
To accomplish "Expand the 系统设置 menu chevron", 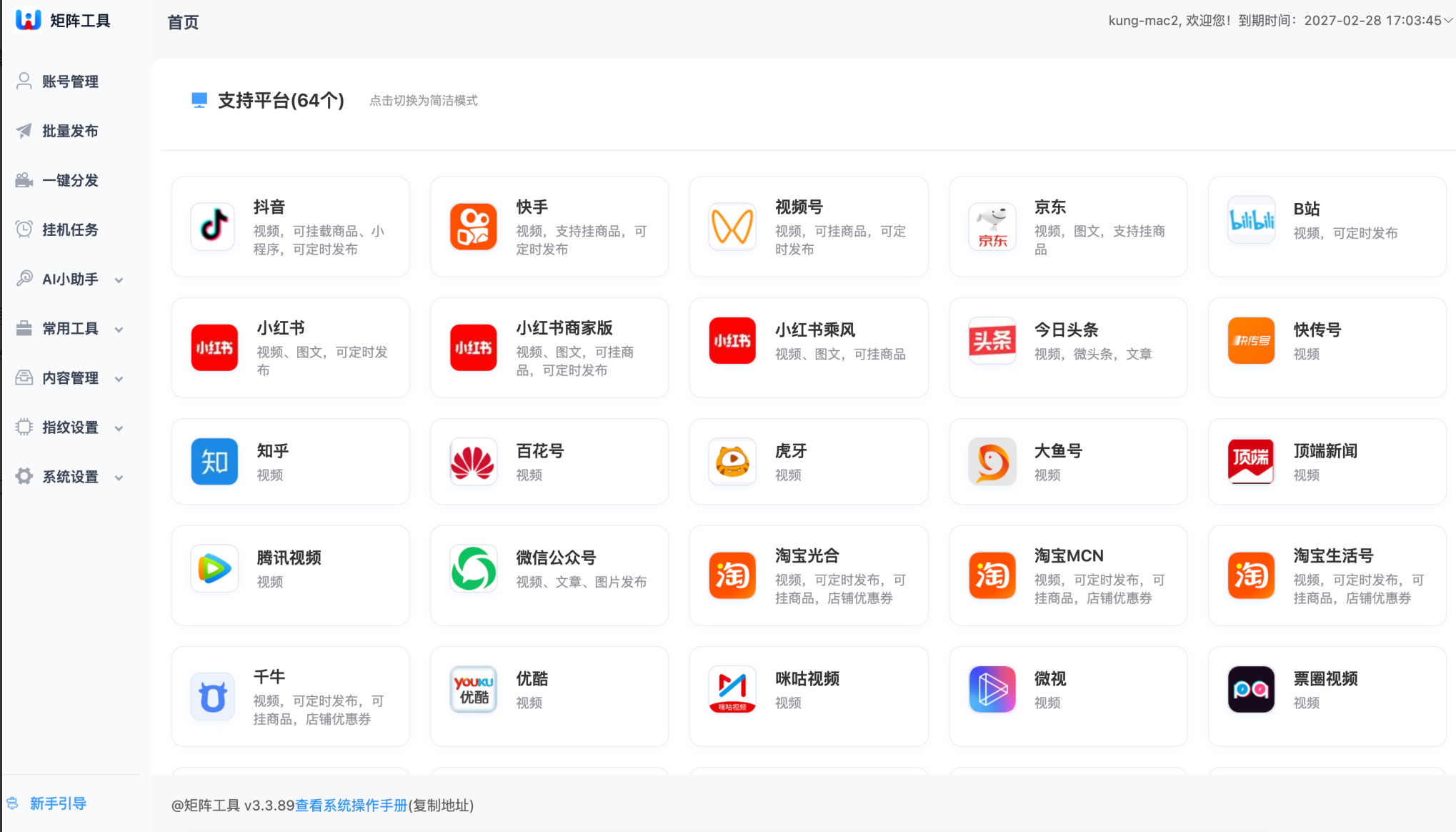I will (119, 477).
